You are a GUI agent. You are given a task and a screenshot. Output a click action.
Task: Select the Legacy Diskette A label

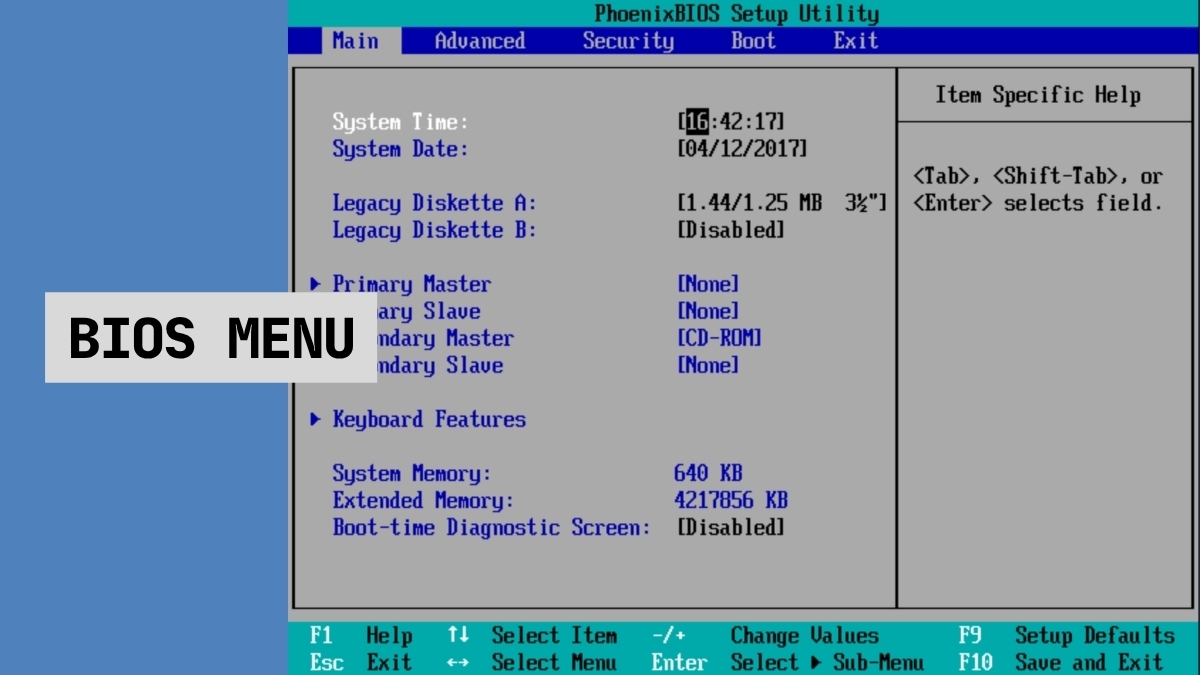(434, 203)
